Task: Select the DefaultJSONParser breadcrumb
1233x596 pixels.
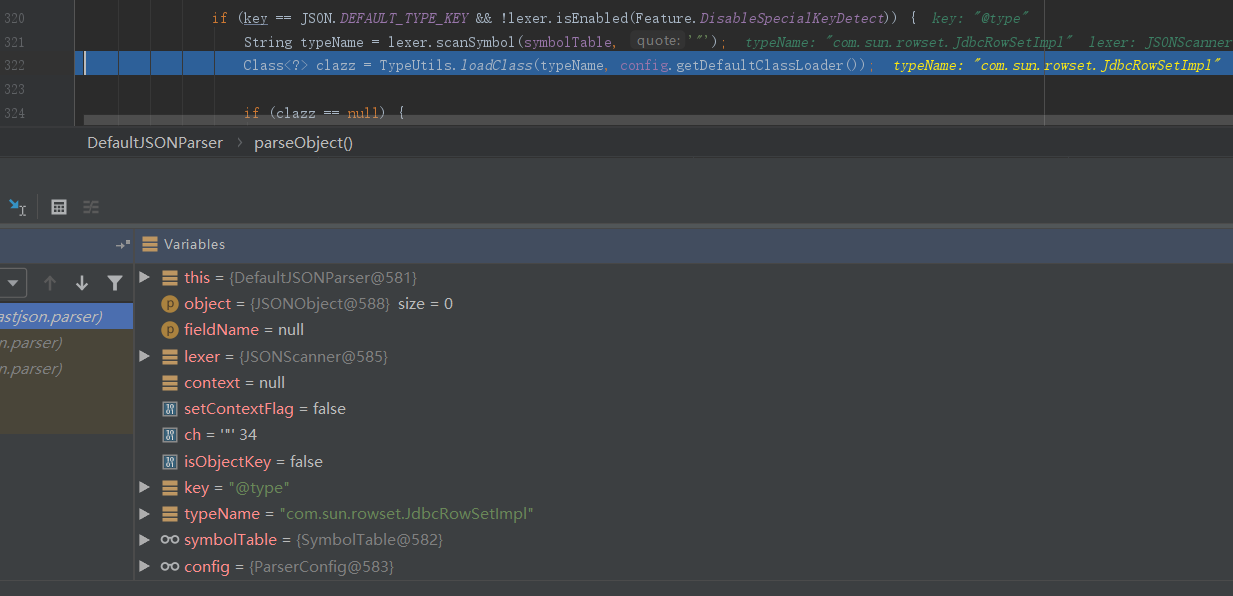Action: 155,143
